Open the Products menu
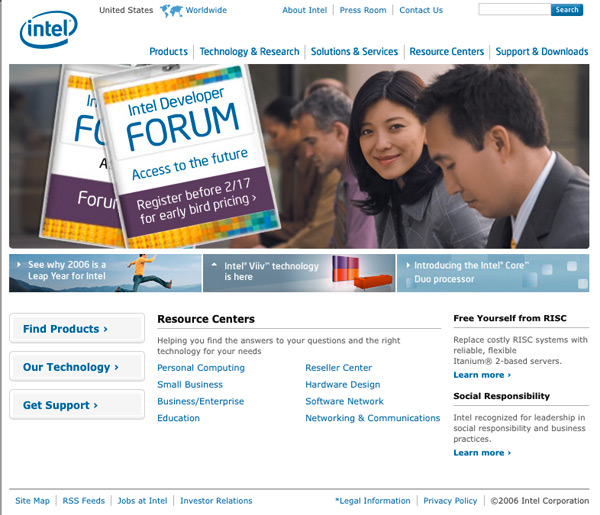This screenshot has width=600, height=515. (x=168, y=52)
